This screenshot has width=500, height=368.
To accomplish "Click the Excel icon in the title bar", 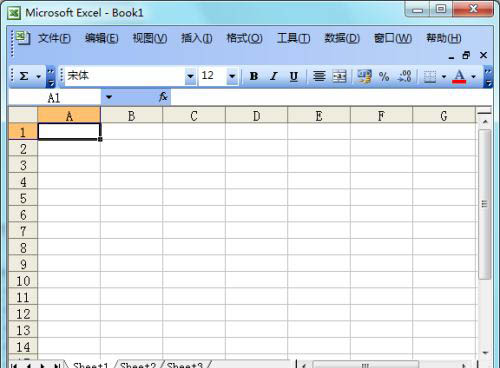I will click(14, 13).
